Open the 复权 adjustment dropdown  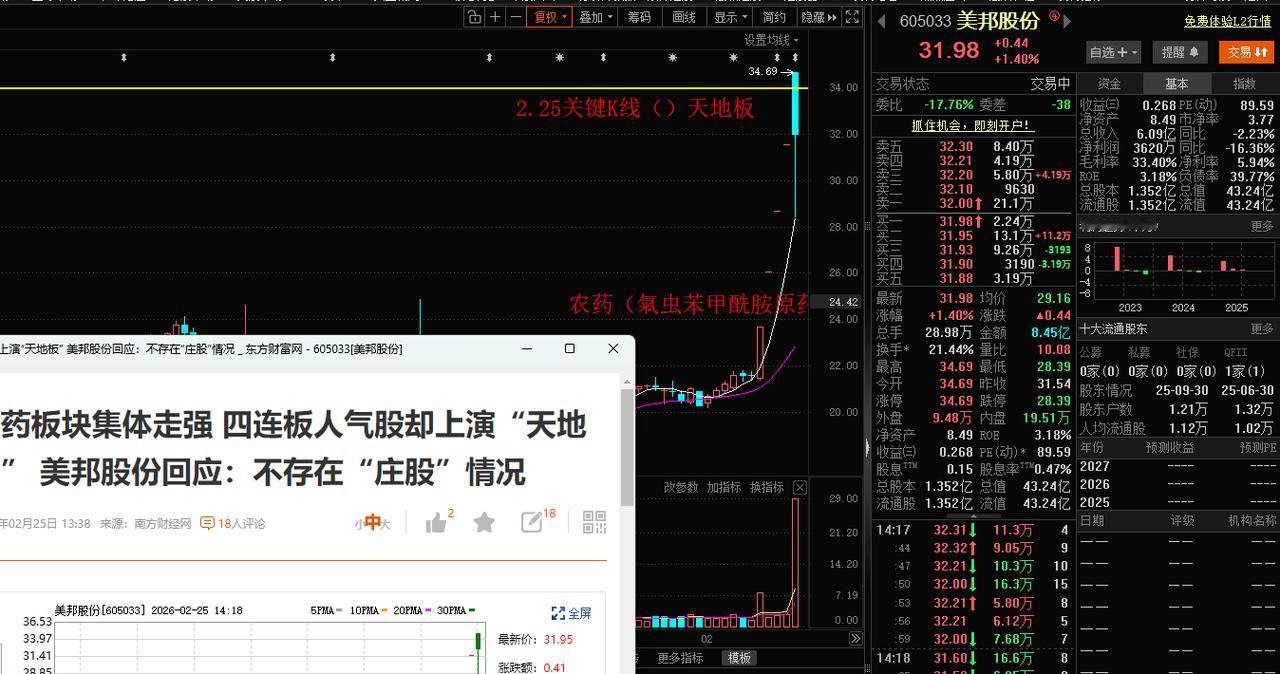pos(549,17)
